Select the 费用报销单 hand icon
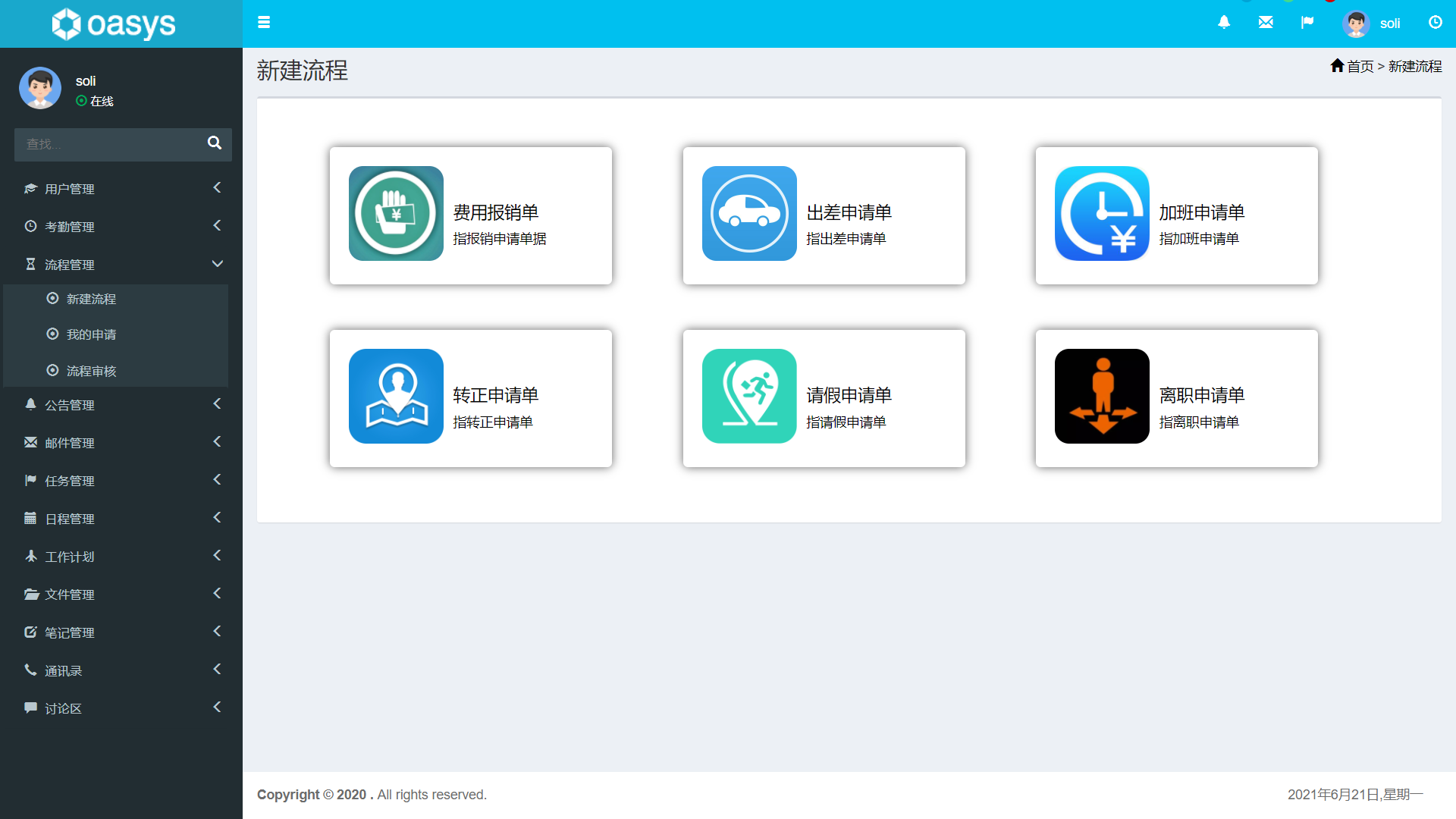This screenshot has height=819, width=1456. pos(395,214)
